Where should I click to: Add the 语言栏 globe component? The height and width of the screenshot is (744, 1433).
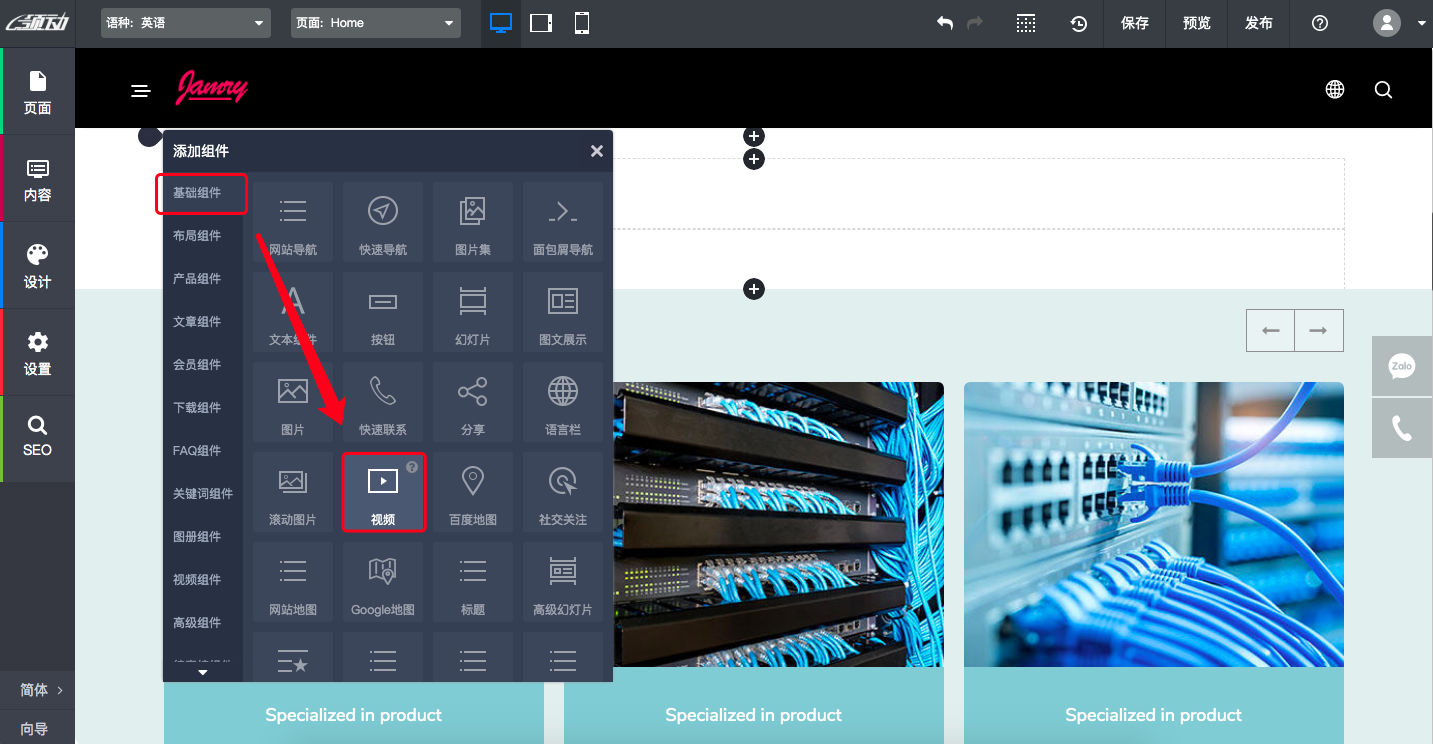[x=563, y=401]
